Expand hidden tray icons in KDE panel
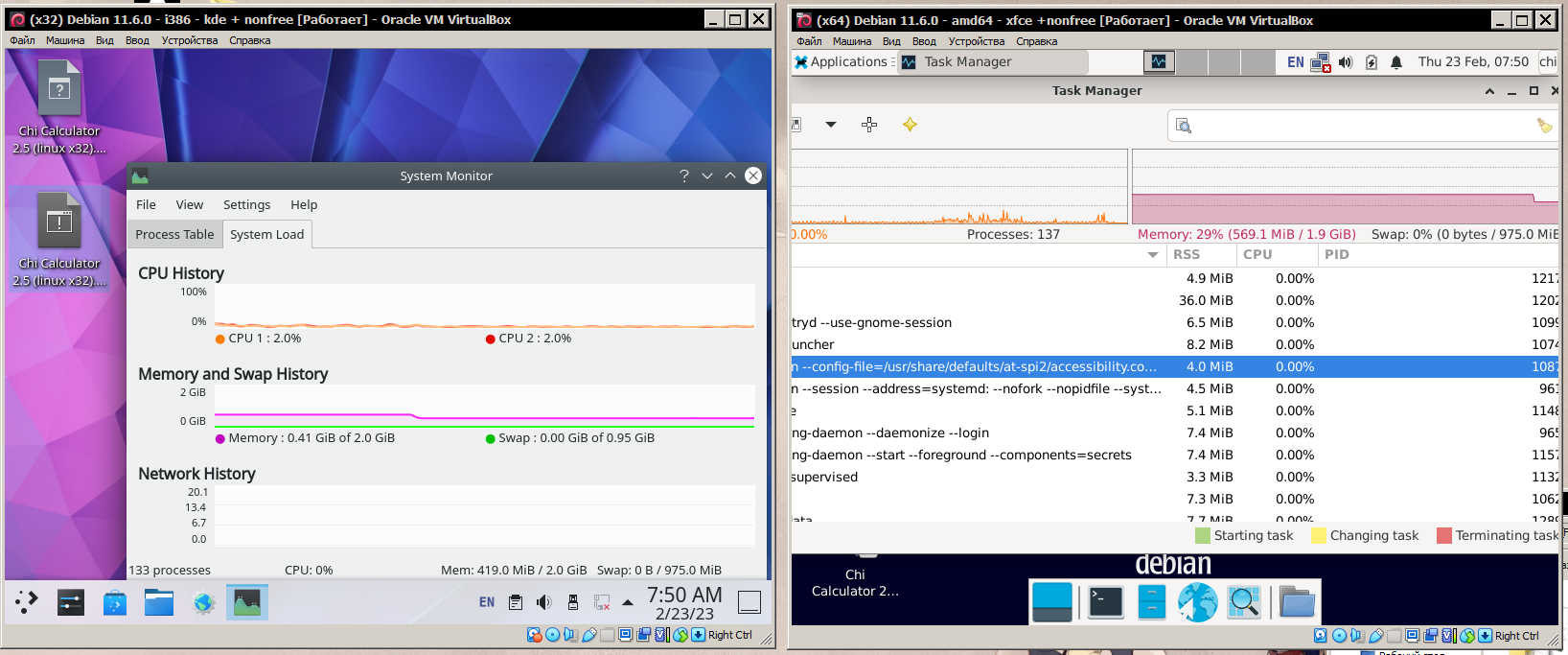This screenshot has width=1568, height=655. pyautogui.click(x=628, y=602)
